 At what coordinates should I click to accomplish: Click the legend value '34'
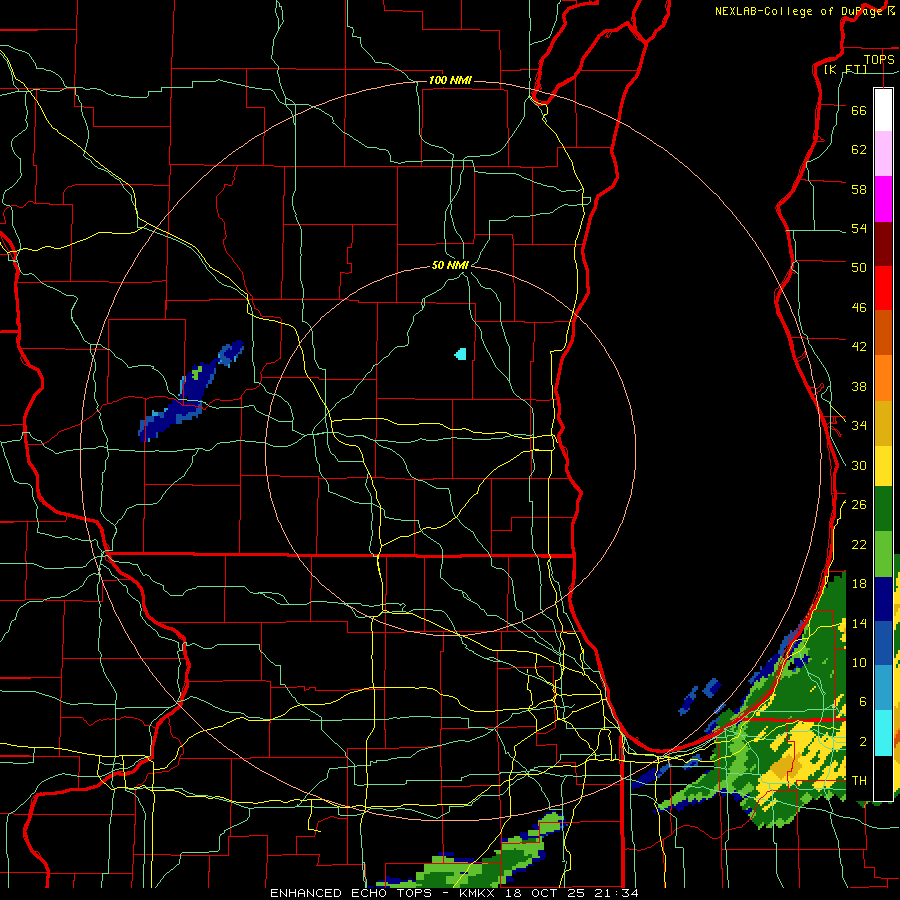pyautogui.click(x=859, y=425)
